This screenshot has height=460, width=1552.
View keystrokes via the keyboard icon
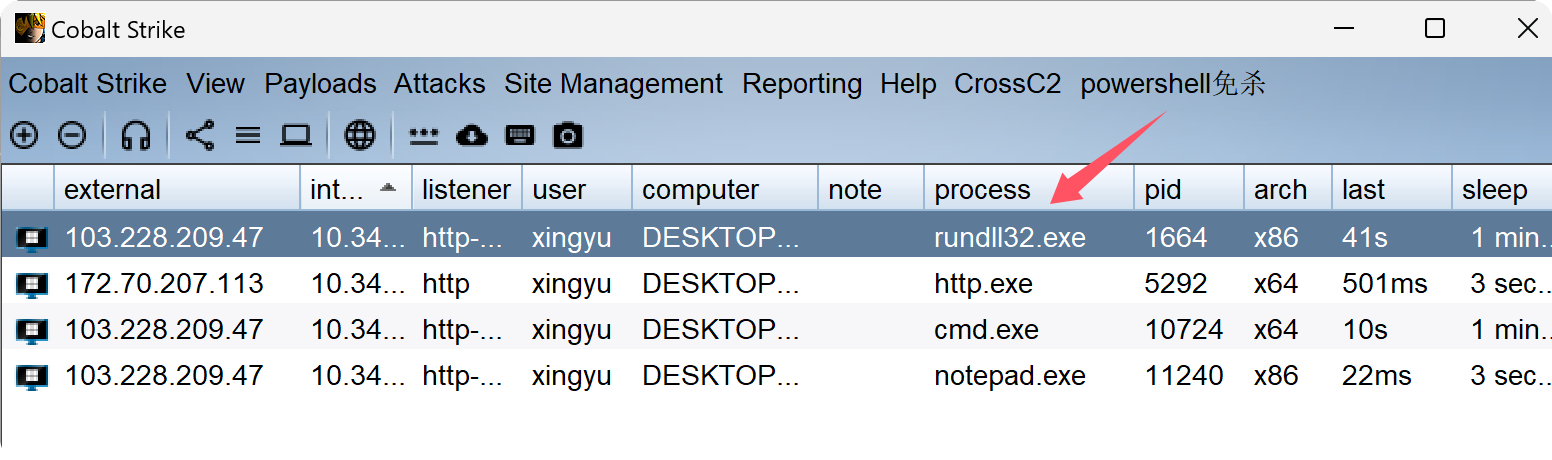[520, 135]
